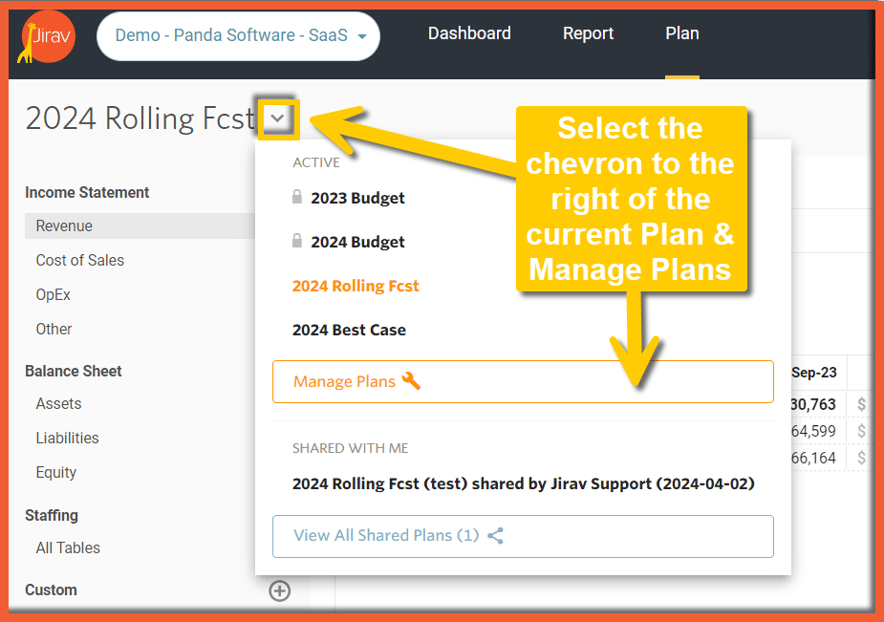Open the Dashboard tab
This screenshot has height=622, width=884.
[x=469, y=34]
